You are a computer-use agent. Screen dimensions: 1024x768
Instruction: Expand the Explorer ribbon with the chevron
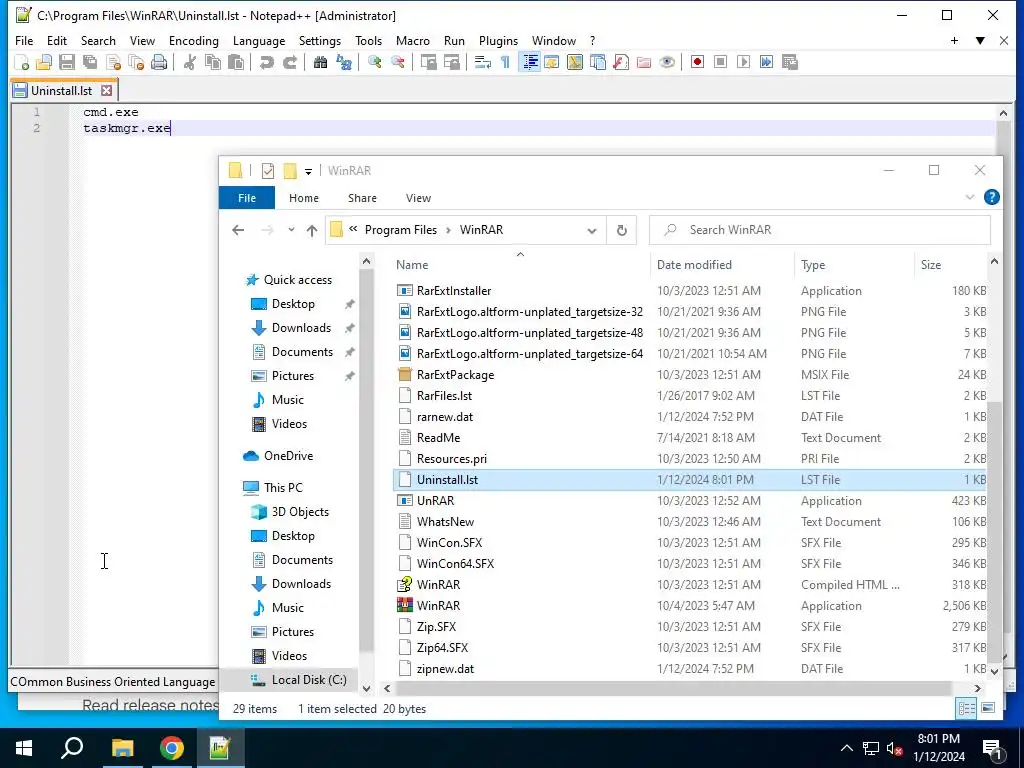[970, 197]
